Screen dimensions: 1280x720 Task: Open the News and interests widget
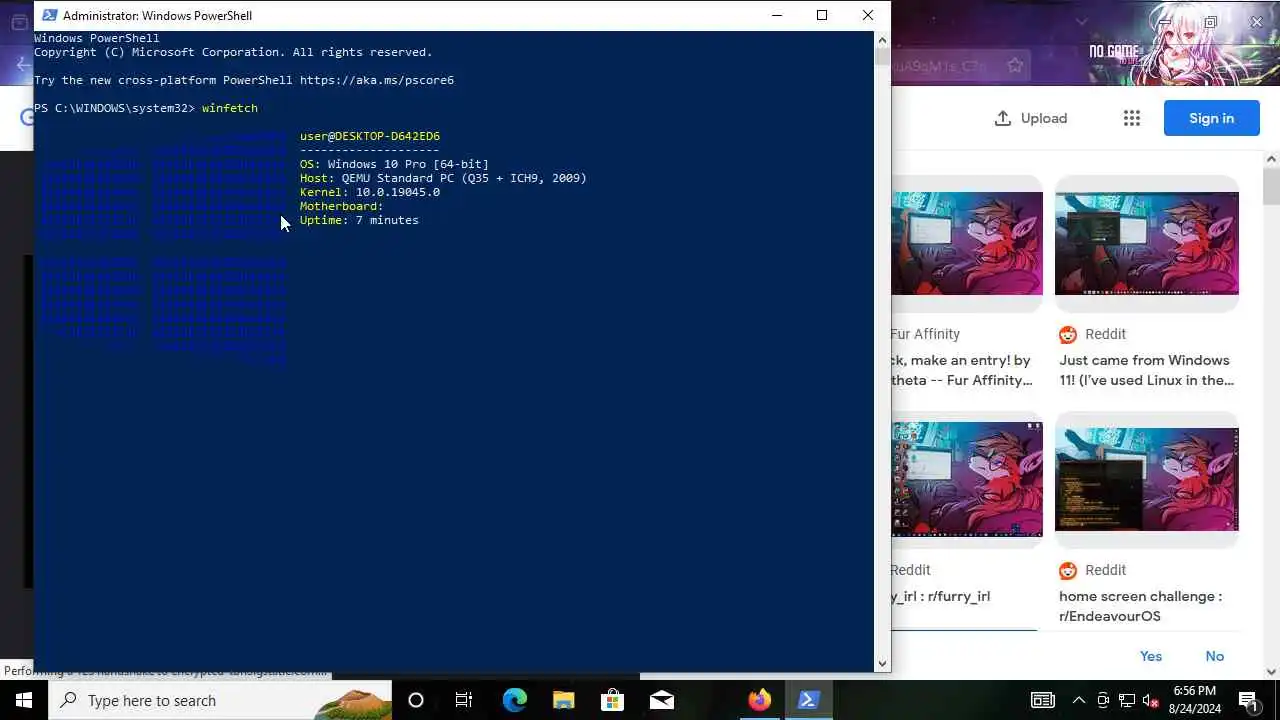(1043, 700)
